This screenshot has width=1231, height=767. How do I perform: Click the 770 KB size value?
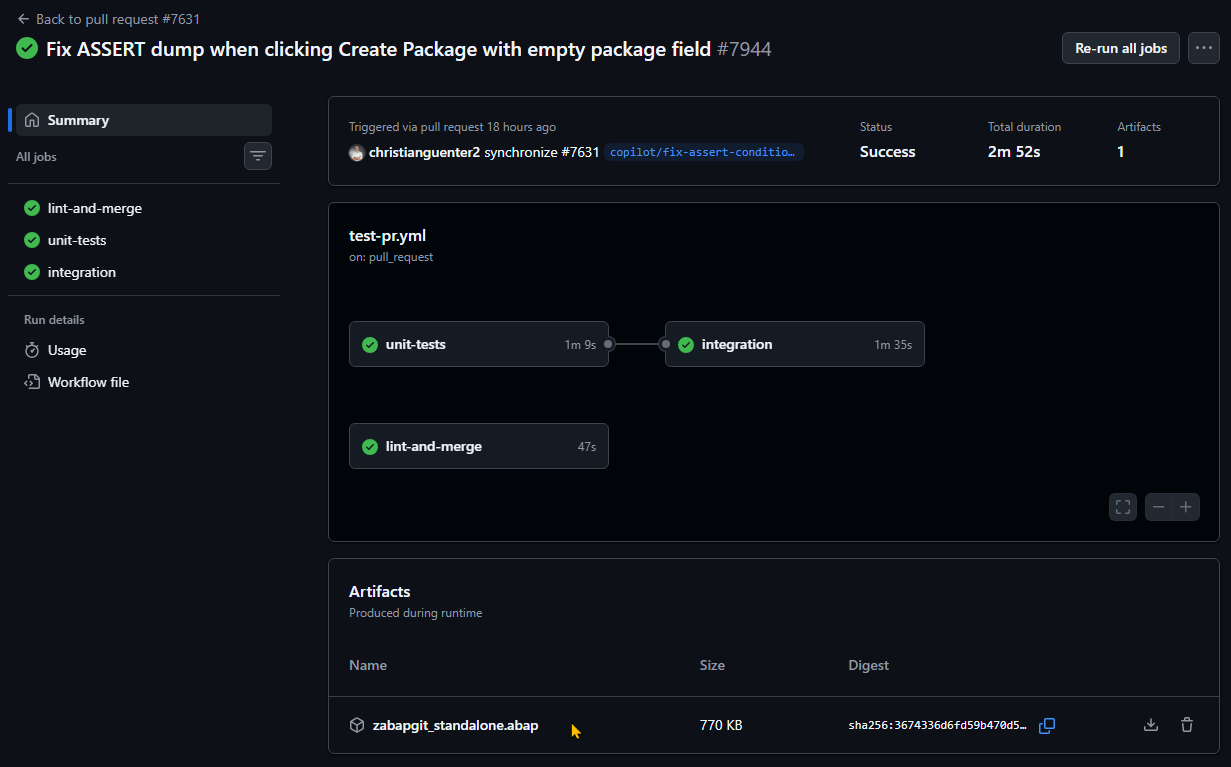[721, 725]
